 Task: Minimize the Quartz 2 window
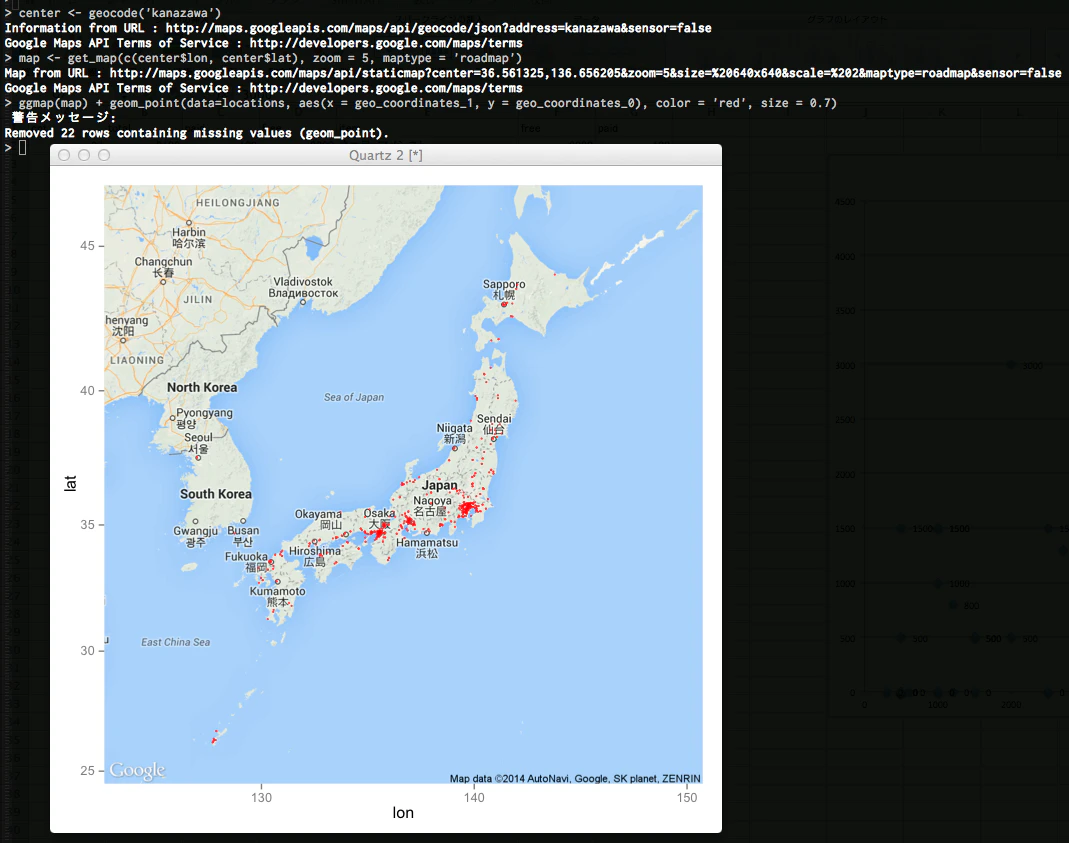click(84, 155)
